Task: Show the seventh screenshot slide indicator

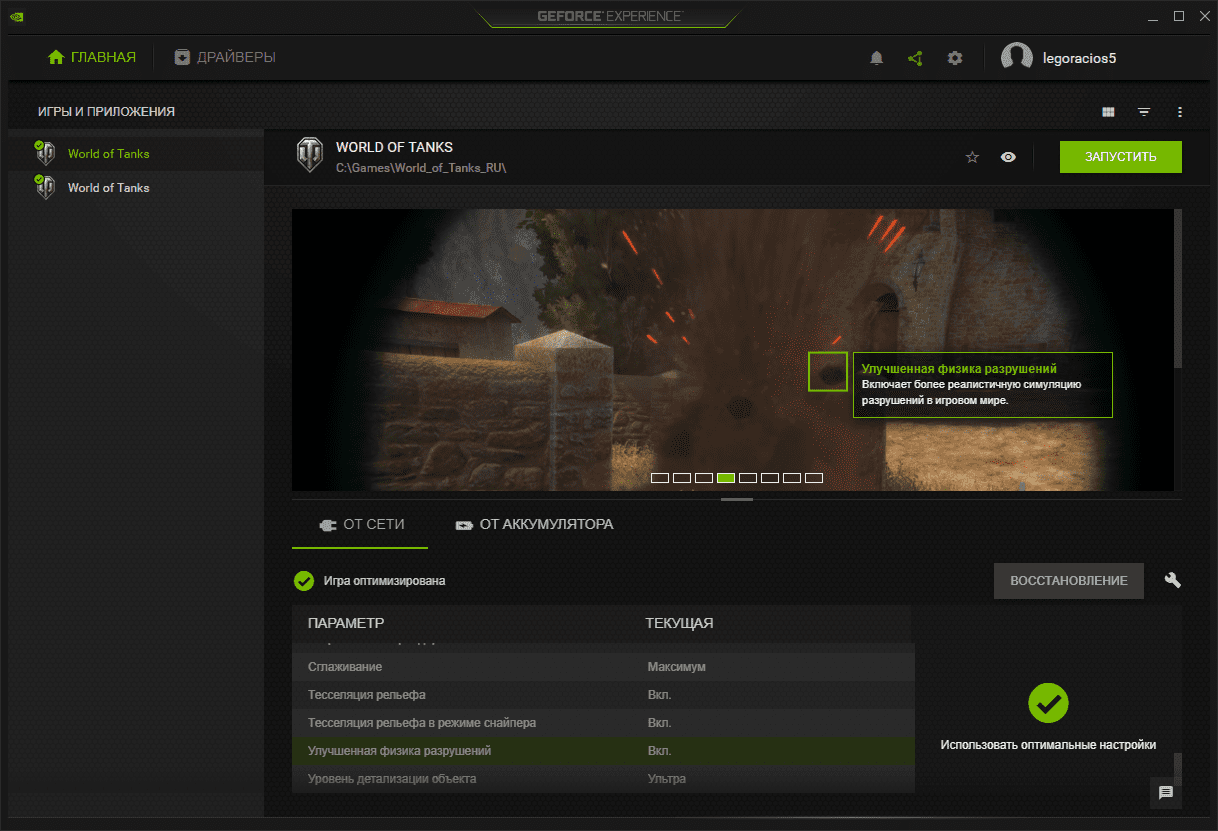Action: [x=792, y=478]
